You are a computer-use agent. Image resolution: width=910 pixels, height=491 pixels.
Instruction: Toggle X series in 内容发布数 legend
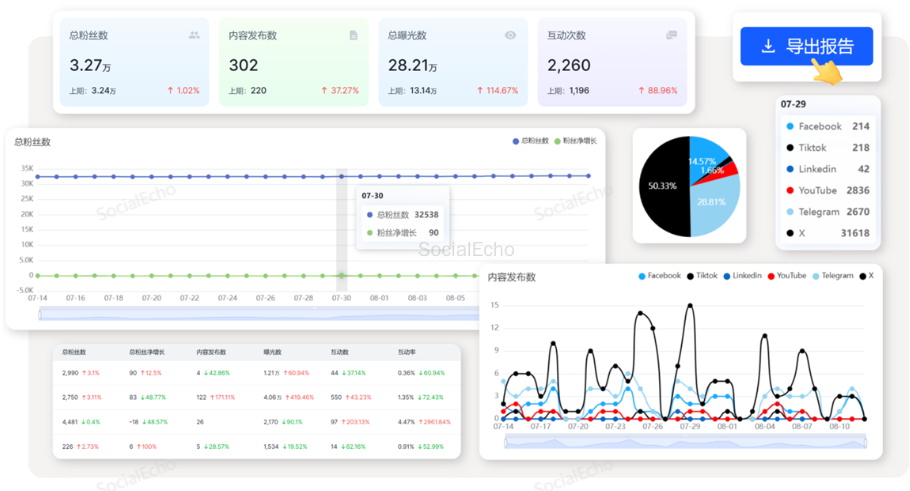tap(867, 276)
